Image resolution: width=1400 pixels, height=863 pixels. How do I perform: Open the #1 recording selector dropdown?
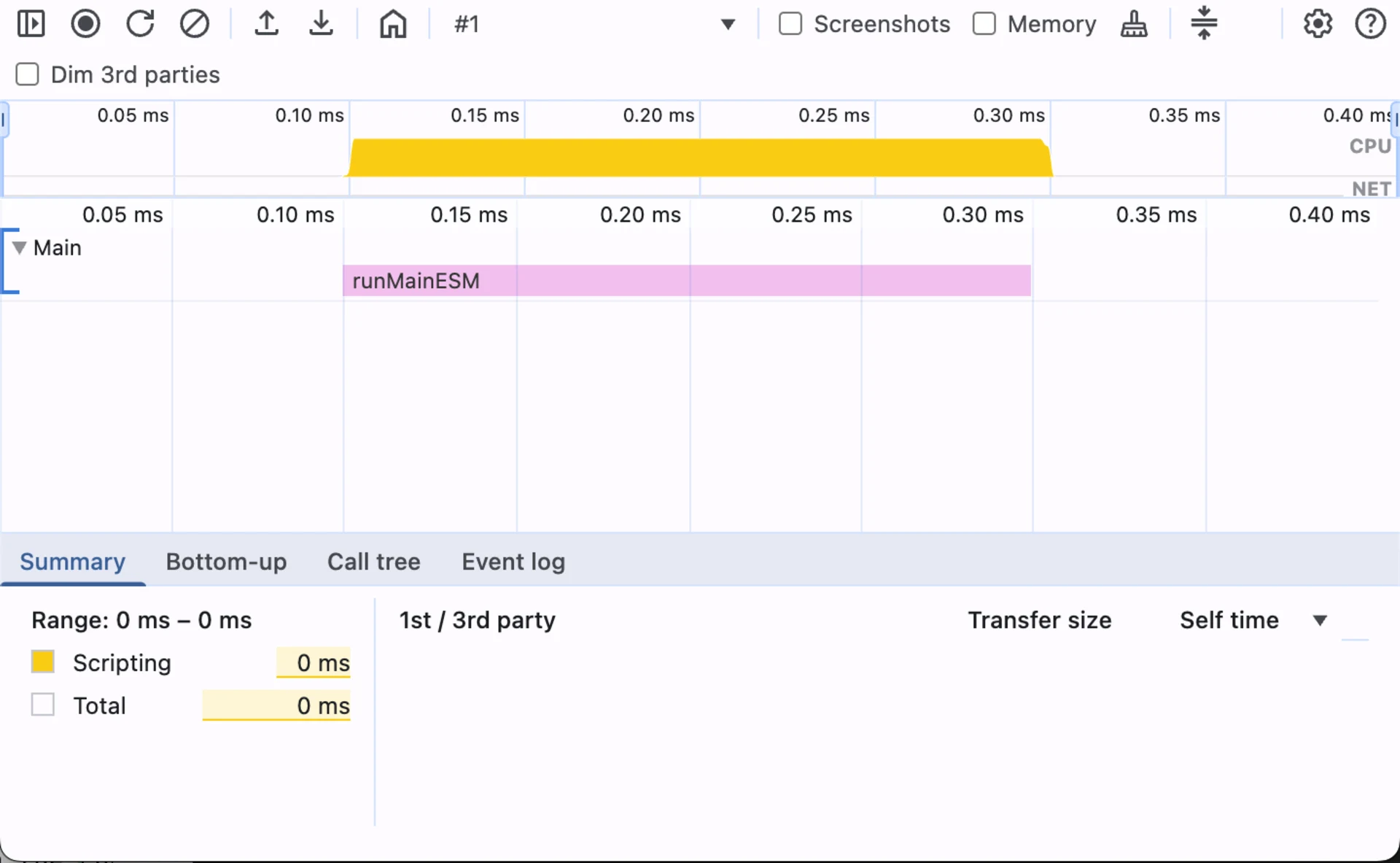(727, 24)
